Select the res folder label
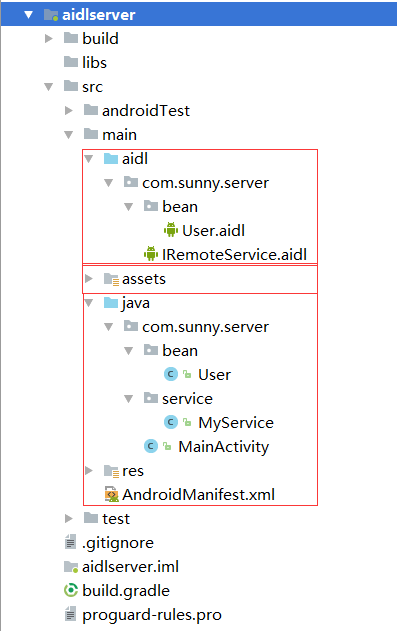Viewport: 397px width, 631px height. coord(133,471)
